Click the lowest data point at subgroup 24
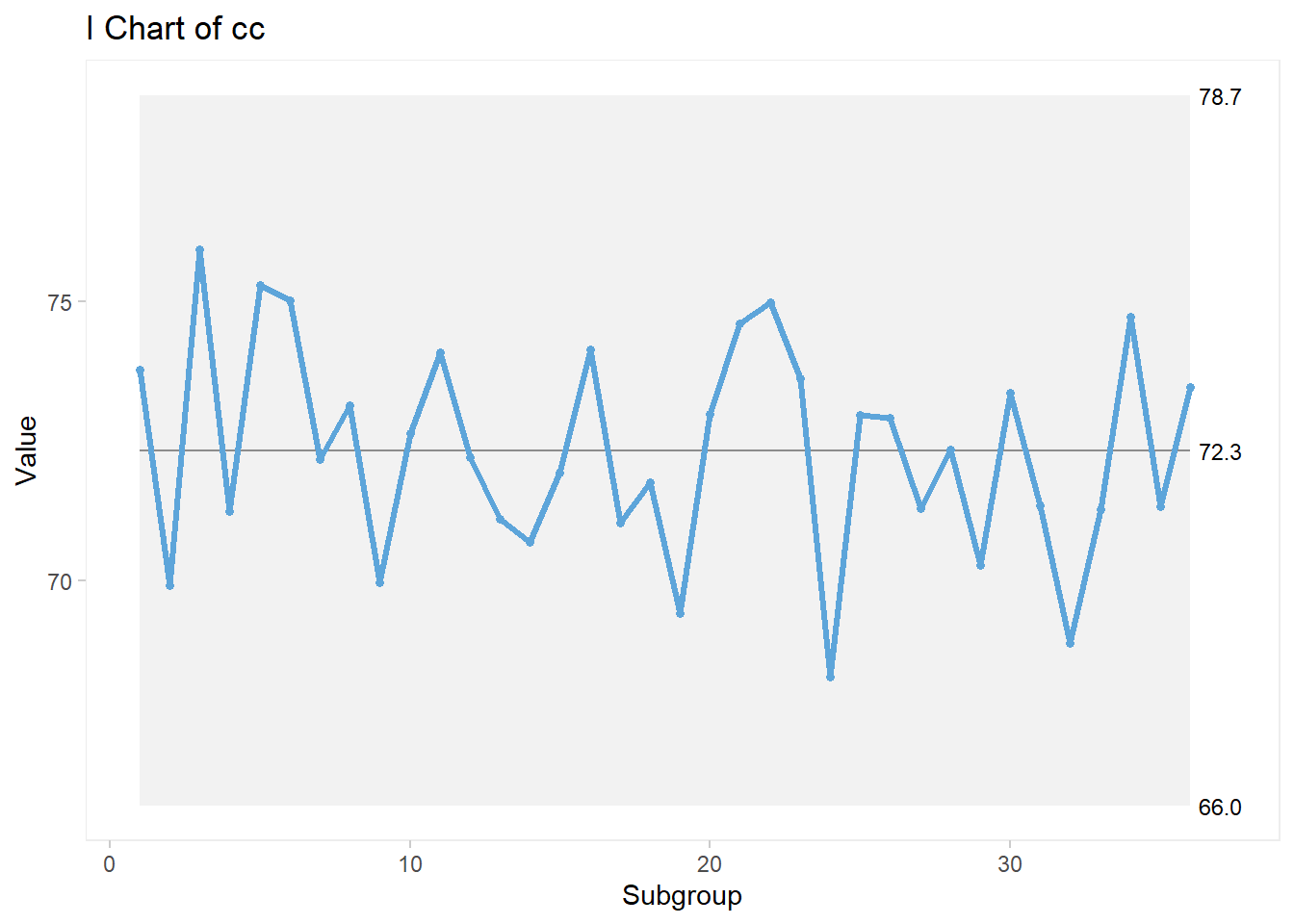 [x=830, y=677]
